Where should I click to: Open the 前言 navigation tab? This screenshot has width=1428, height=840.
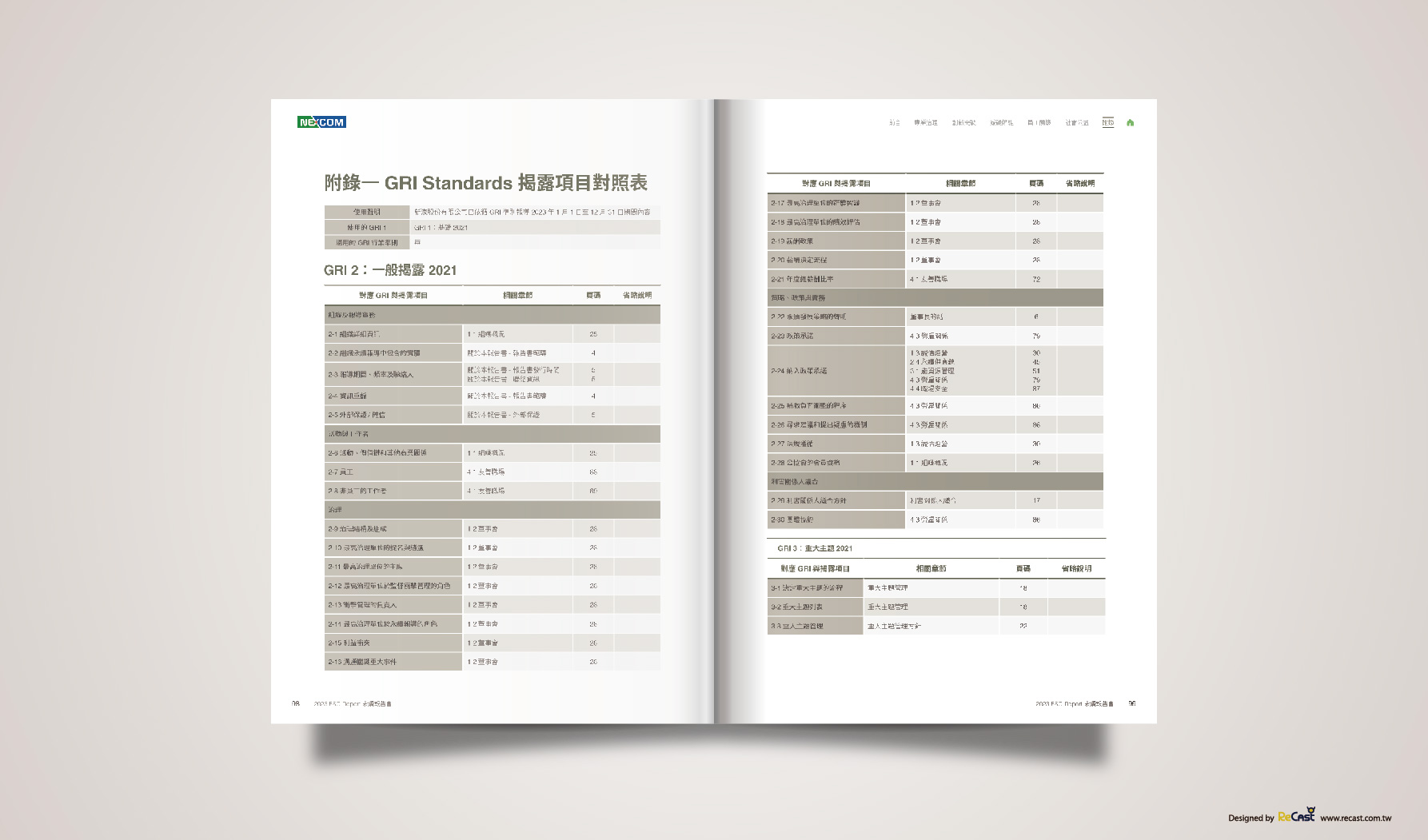(x=895, y=122)
